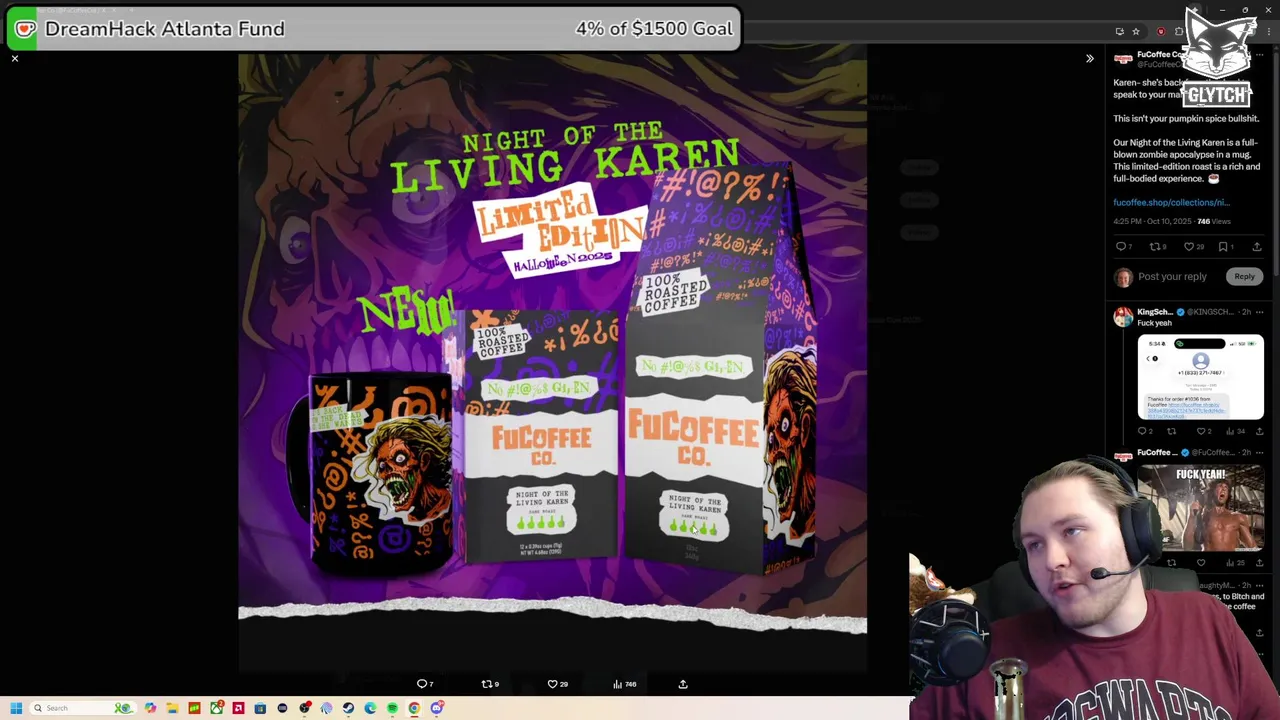Open the fucoffee.shop collections link

click(1171, 203)
